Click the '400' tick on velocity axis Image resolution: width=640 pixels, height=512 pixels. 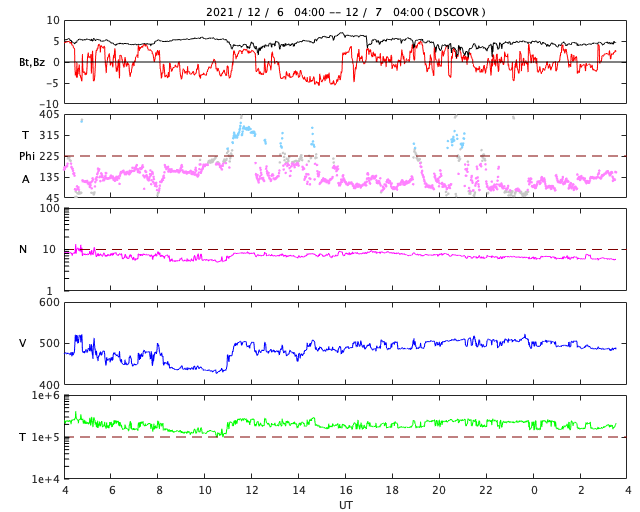click(49, 384)
